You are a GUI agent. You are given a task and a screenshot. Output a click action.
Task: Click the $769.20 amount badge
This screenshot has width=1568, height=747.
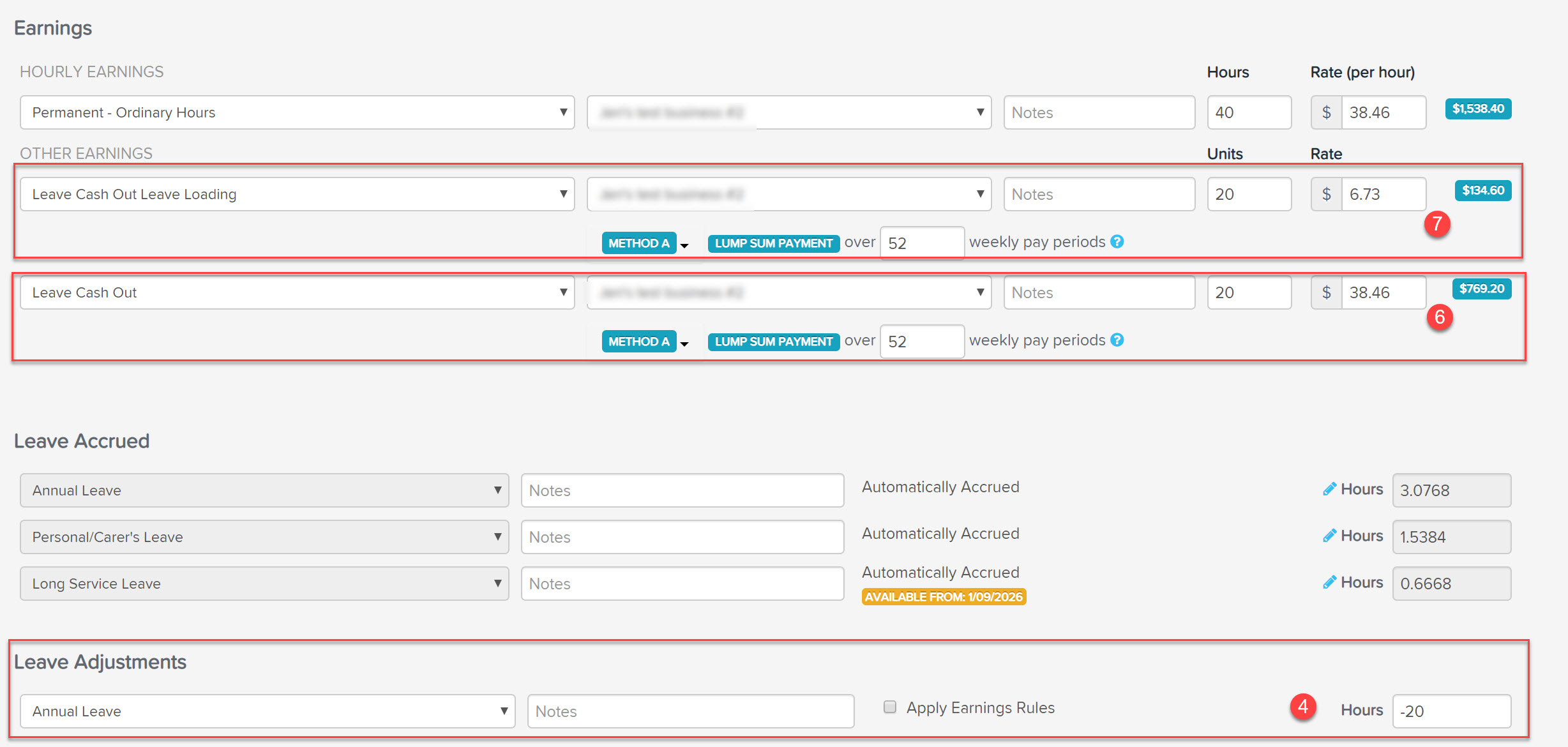pos(1481,289)
